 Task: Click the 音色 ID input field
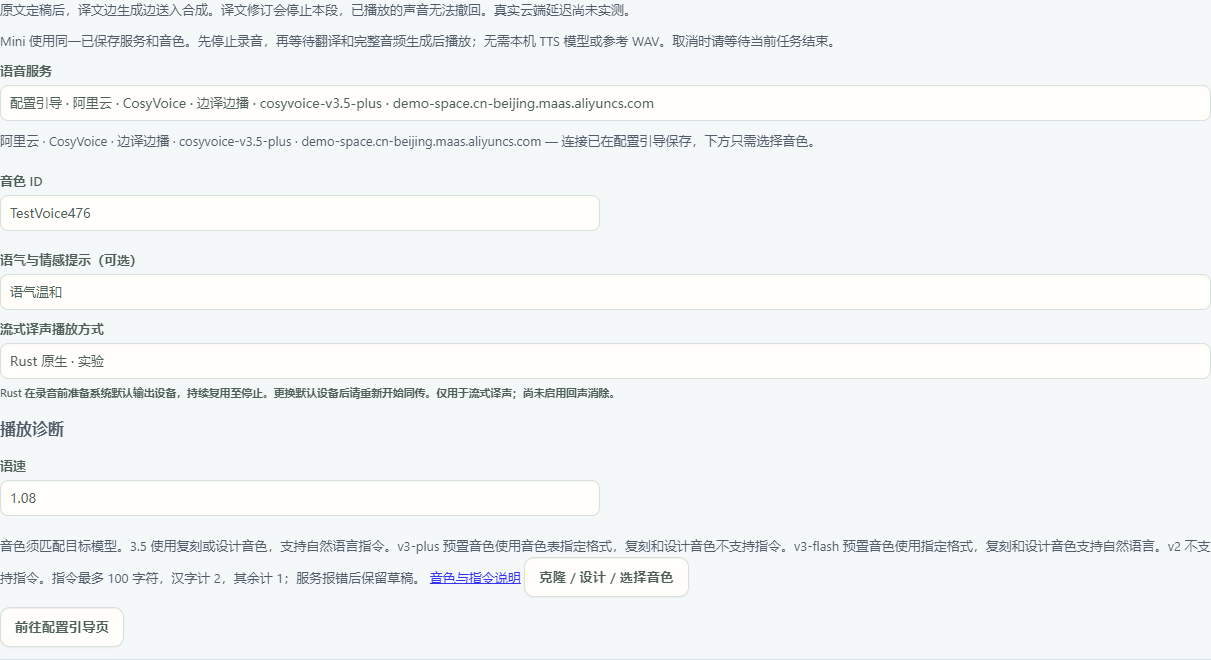[300, 213]
